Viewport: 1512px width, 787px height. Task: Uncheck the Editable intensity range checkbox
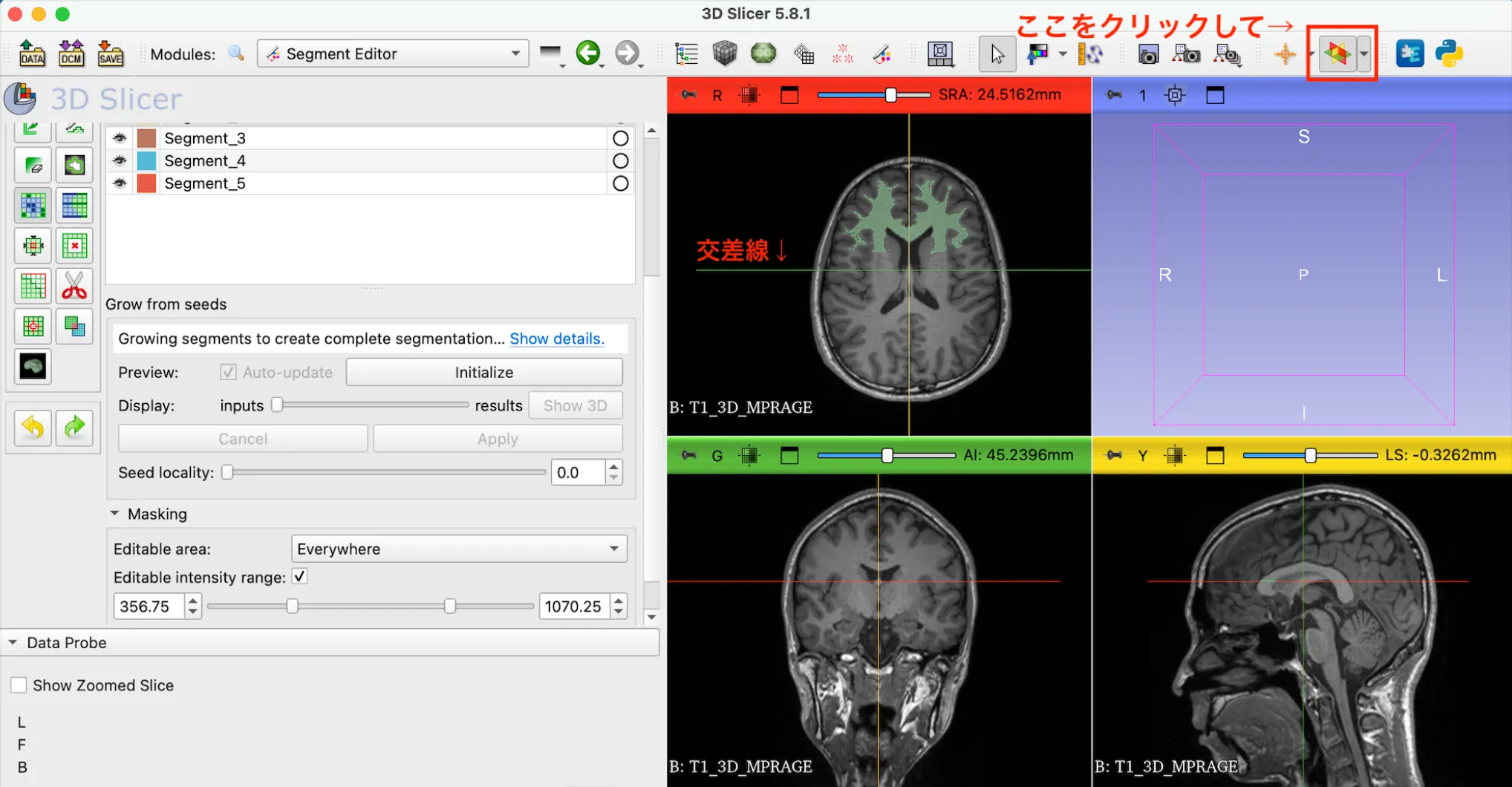(299, 577)
